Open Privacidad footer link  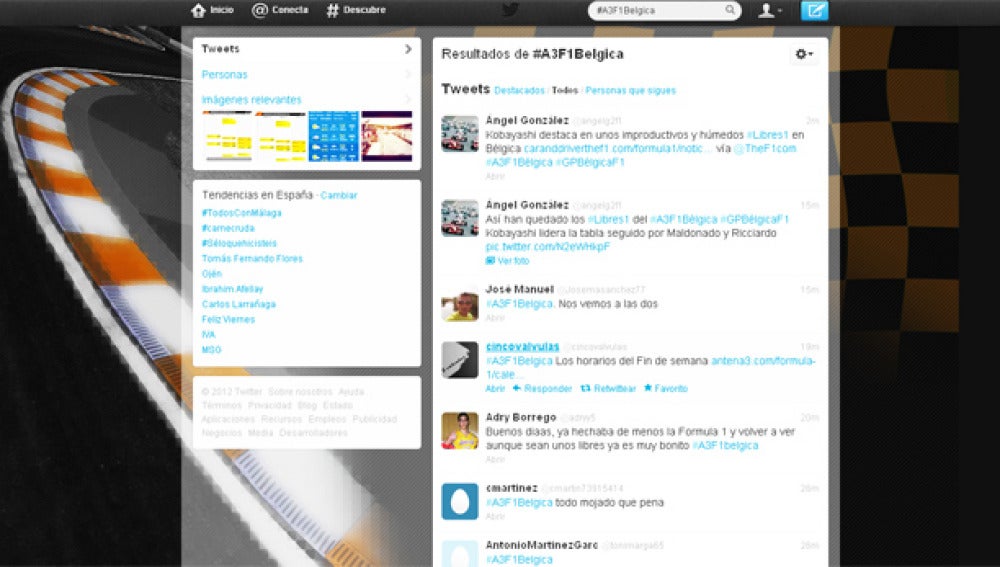269,406
